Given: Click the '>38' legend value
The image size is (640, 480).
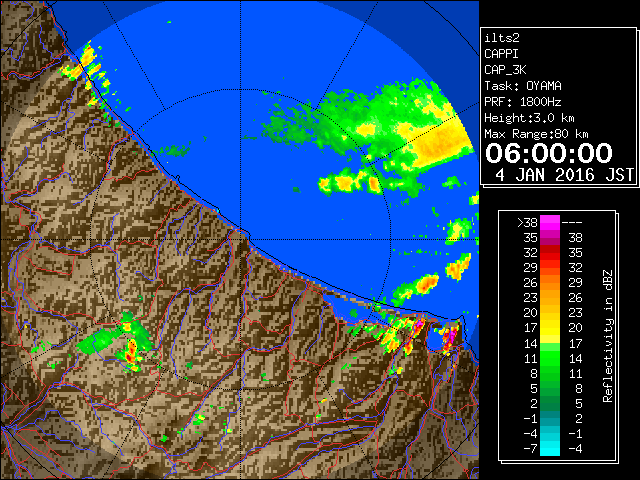Looking at the screenshot, I should 527,222.
